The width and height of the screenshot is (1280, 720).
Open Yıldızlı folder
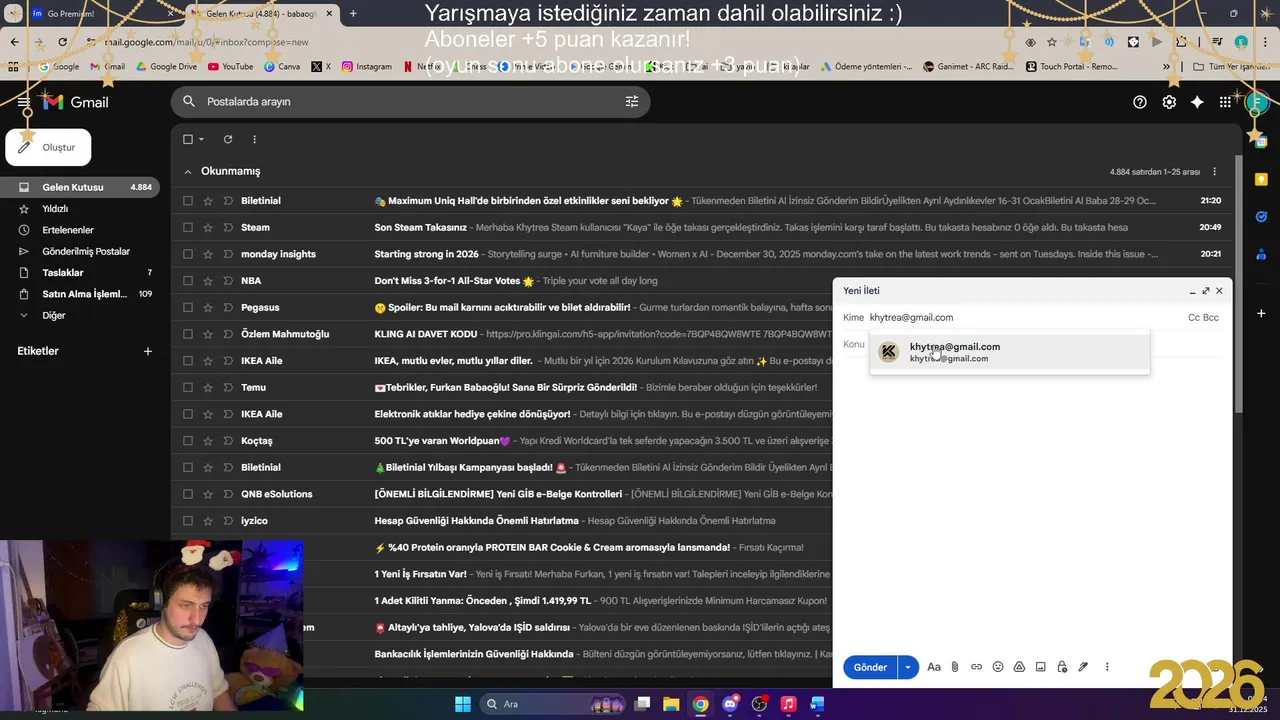click(80, 209)
